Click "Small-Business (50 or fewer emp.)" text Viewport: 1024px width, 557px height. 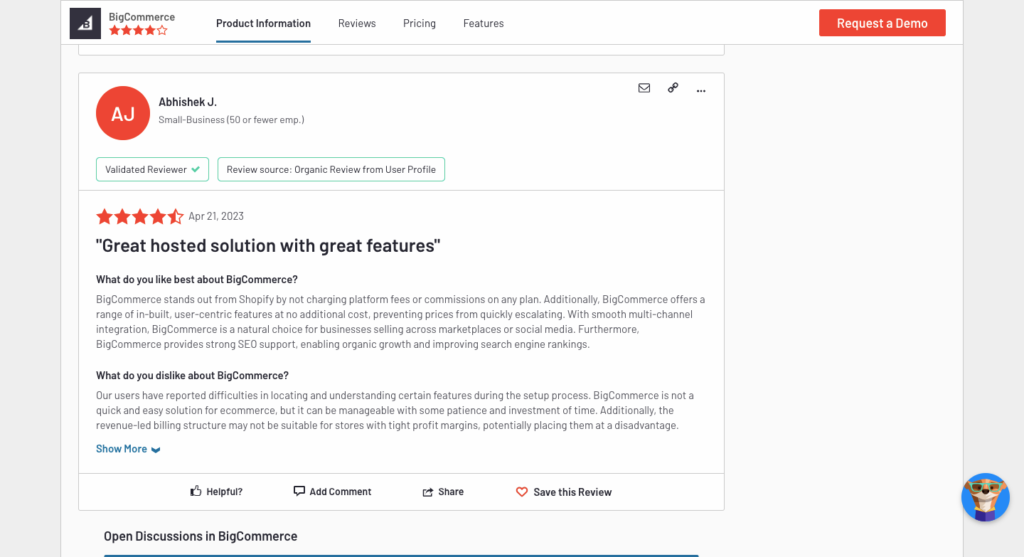point(231,119)
